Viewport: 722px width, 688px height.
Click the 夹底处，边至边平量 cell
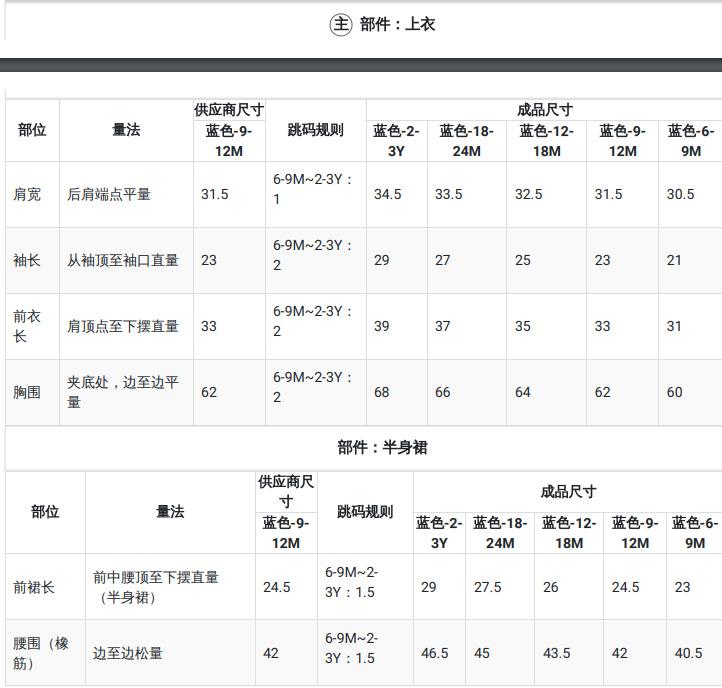[x=123, y=392]
